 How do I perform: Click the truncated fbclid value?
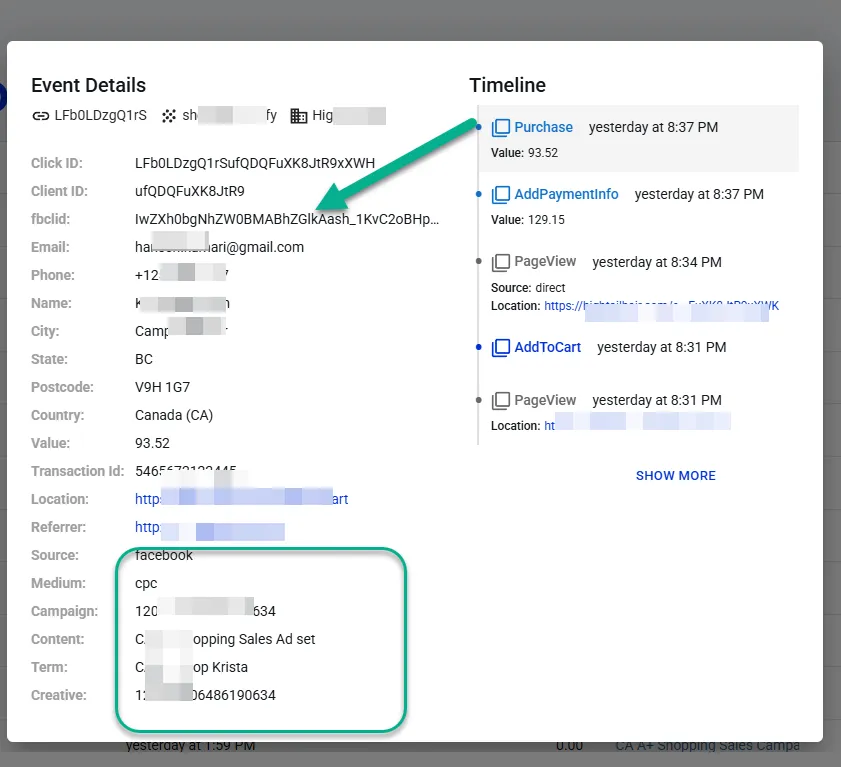pos(287,219)
